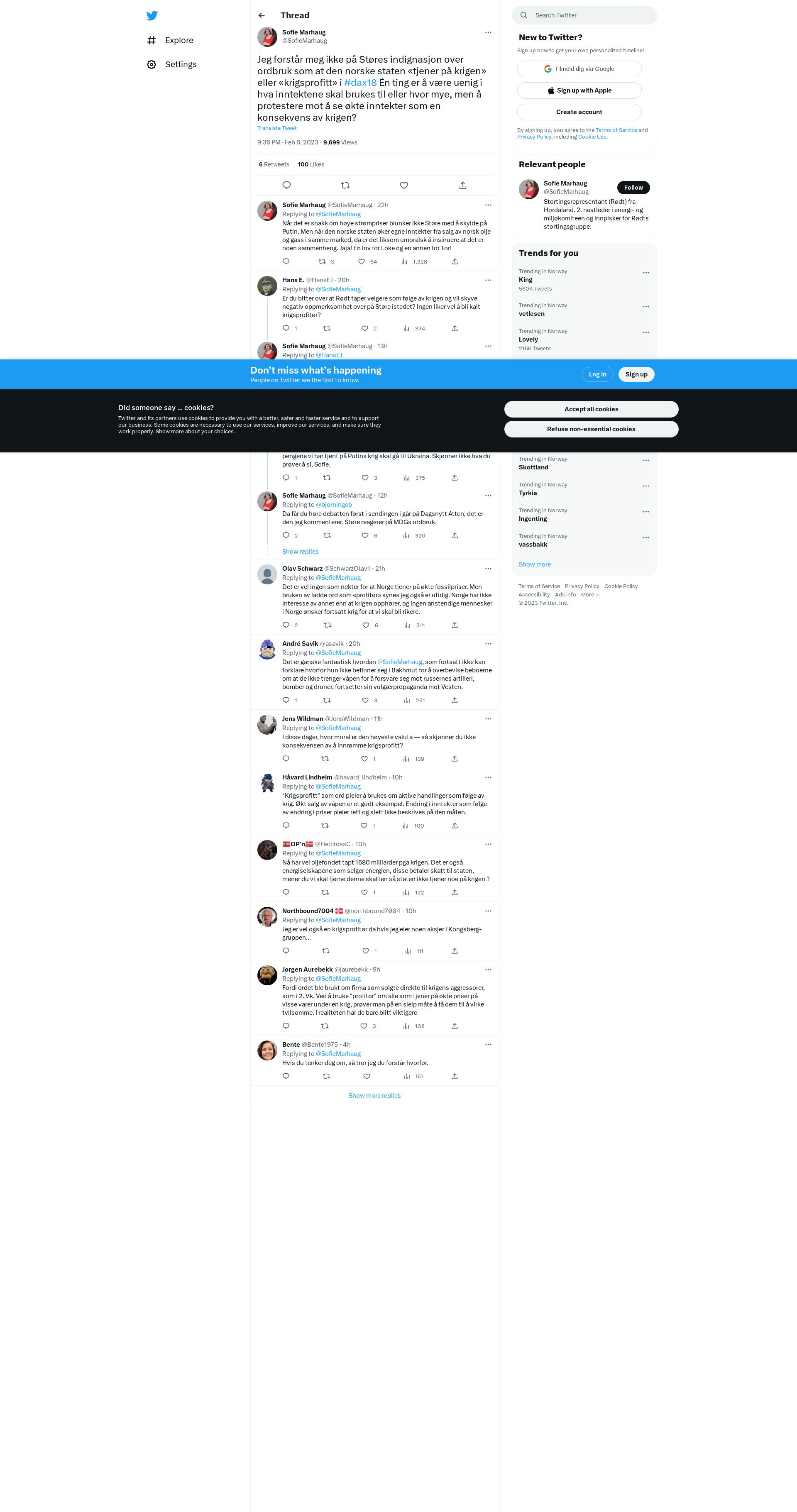The width and height of the screenshot is (797, 1512).
Task: Share Hans E.'s tweet
Action: coord(454,328)
